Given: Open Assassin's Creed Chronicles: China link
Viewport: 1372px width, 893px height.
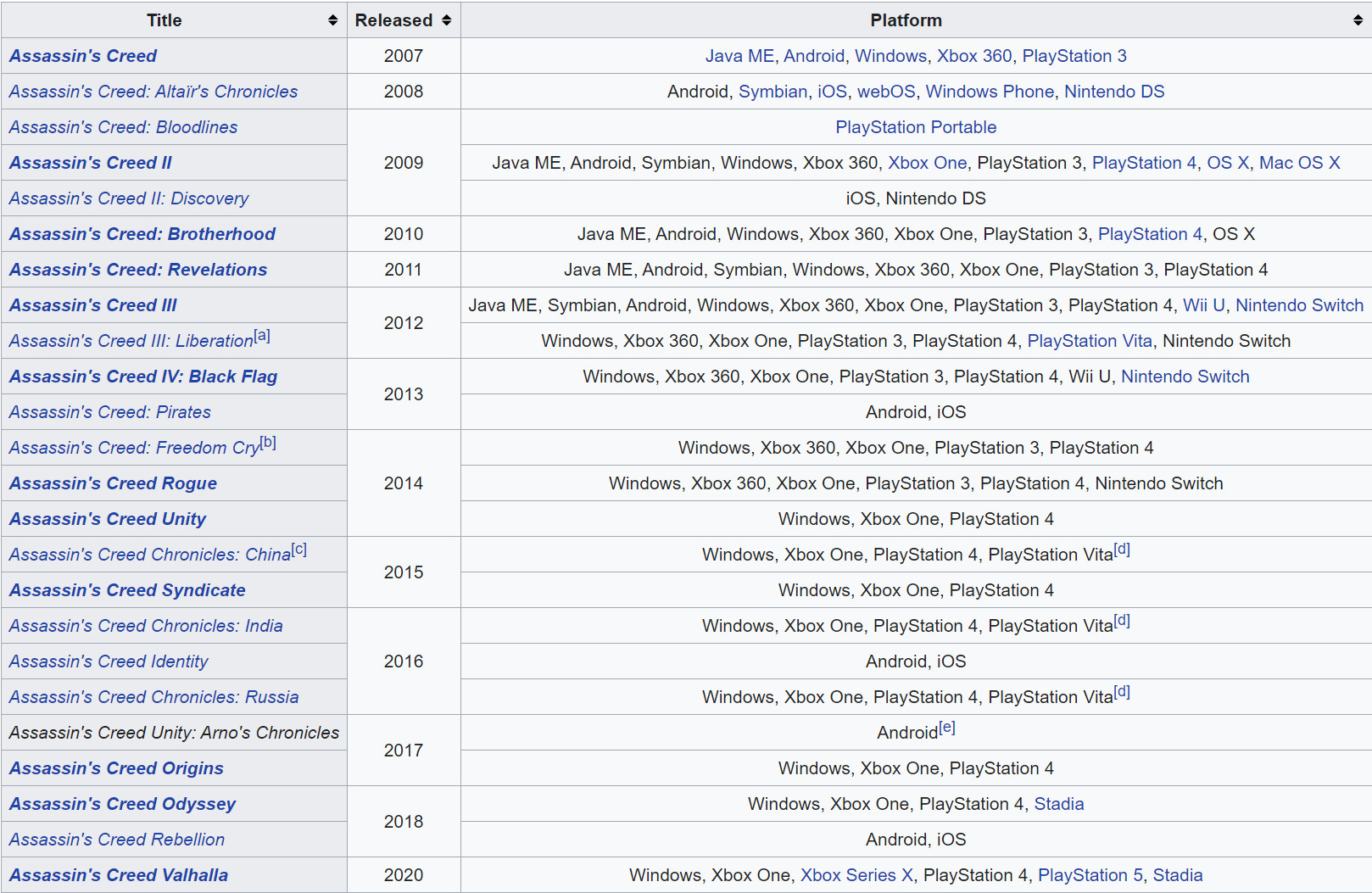Looking at the screenshot, I should pyautogui.click(x=150, y=555).
